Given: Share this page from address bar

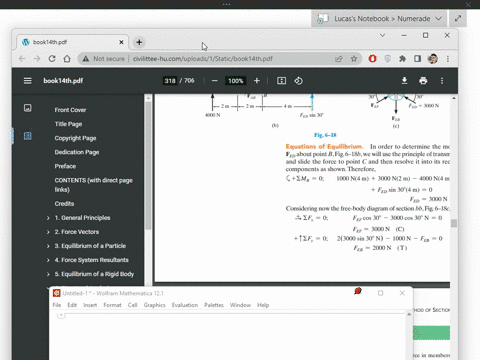Looking at the screenshot, I should (339, 59).
